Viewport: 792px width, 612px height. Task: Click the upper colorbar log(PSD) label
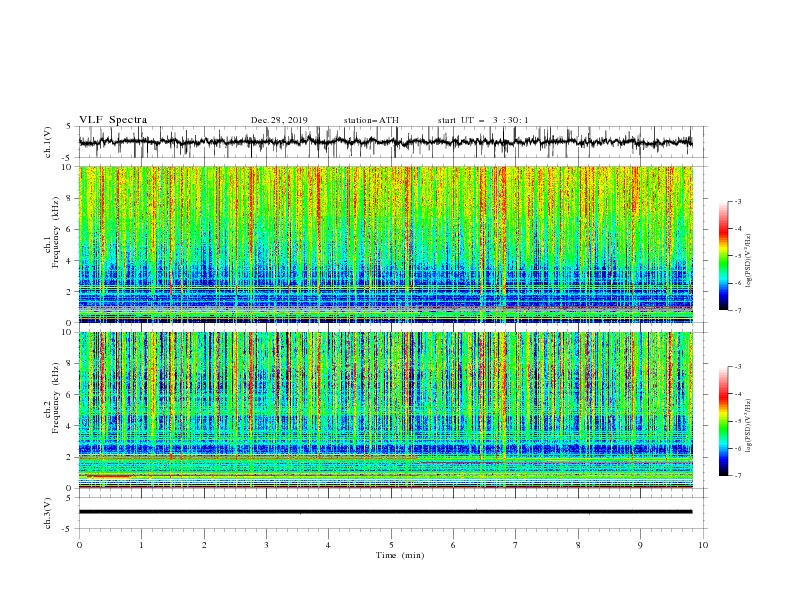[748, 261]
